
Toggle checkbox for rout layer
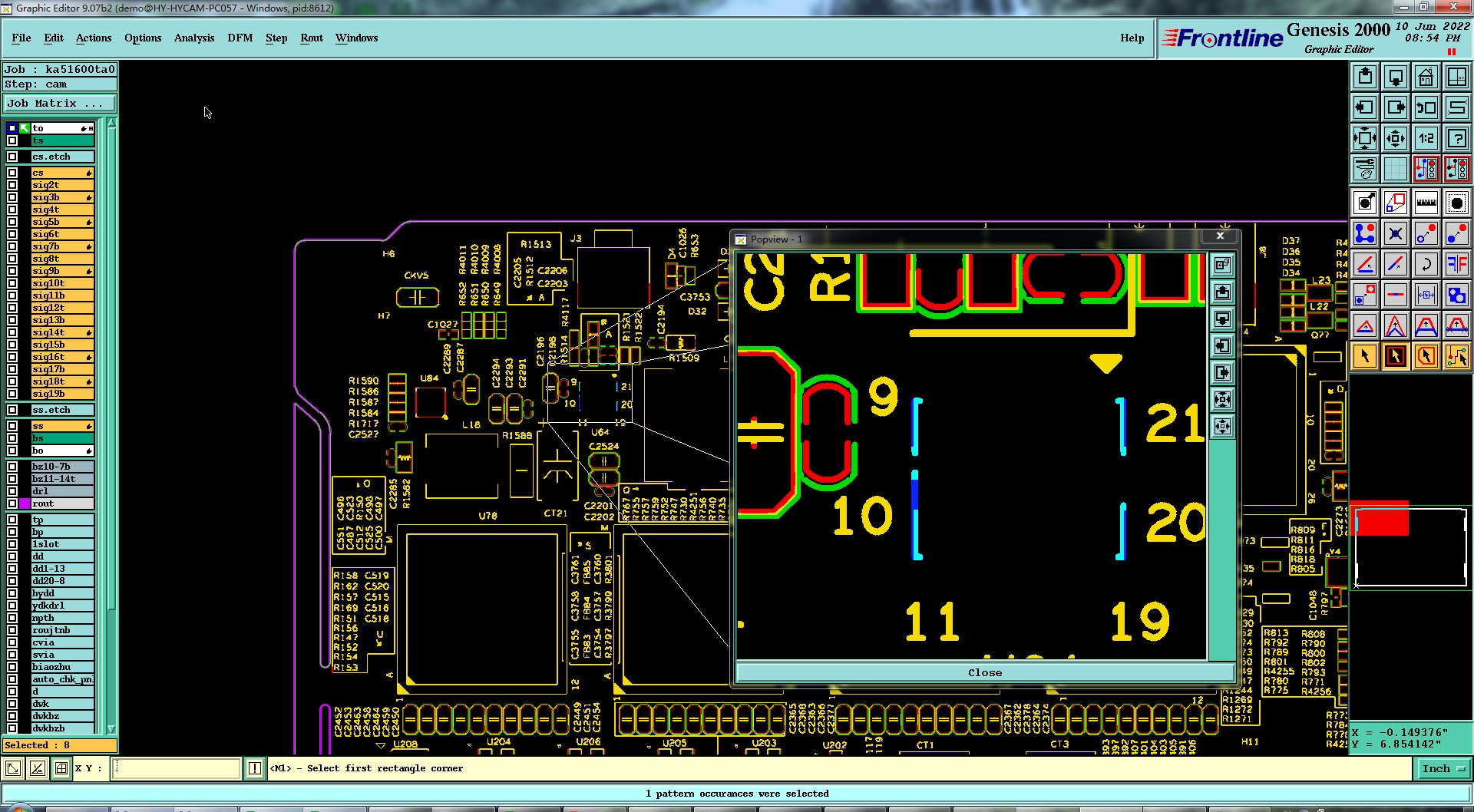[12, 503]
